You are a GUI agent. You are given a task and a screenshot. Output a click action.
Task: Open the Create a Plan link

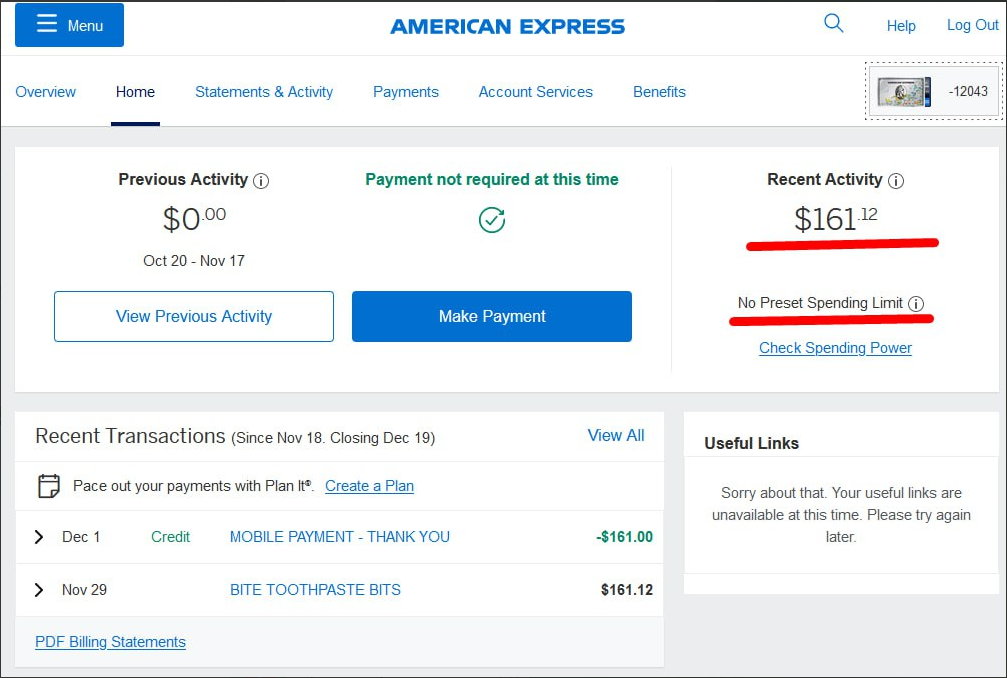coord(369,486)
